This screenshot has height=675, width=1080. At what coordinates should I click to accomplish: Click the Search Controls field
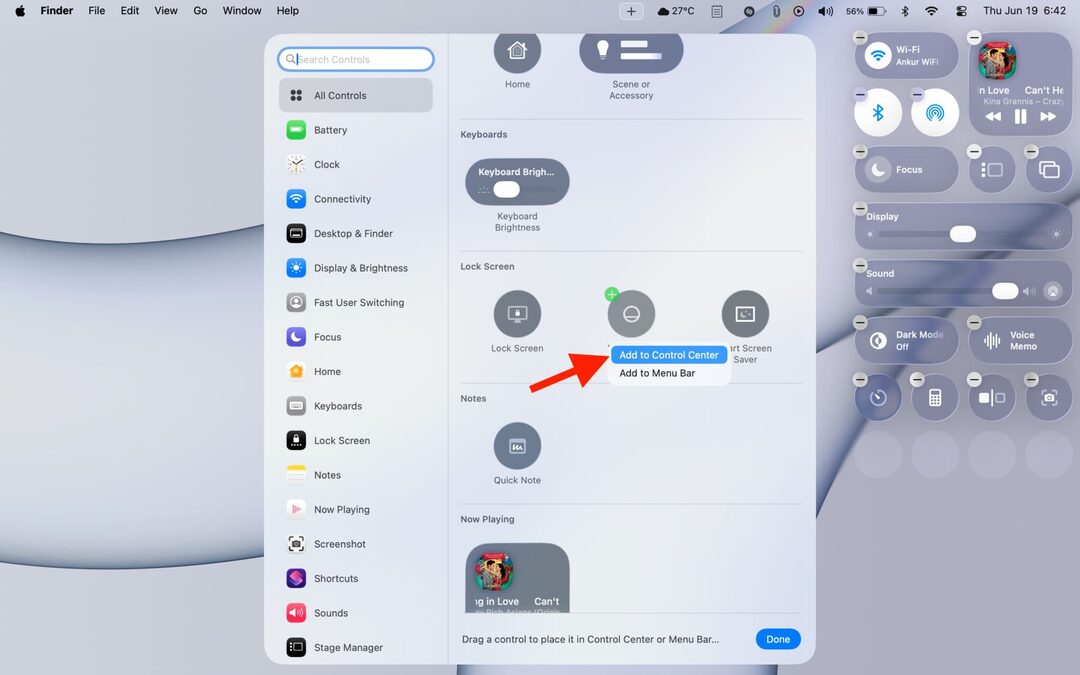356,59
